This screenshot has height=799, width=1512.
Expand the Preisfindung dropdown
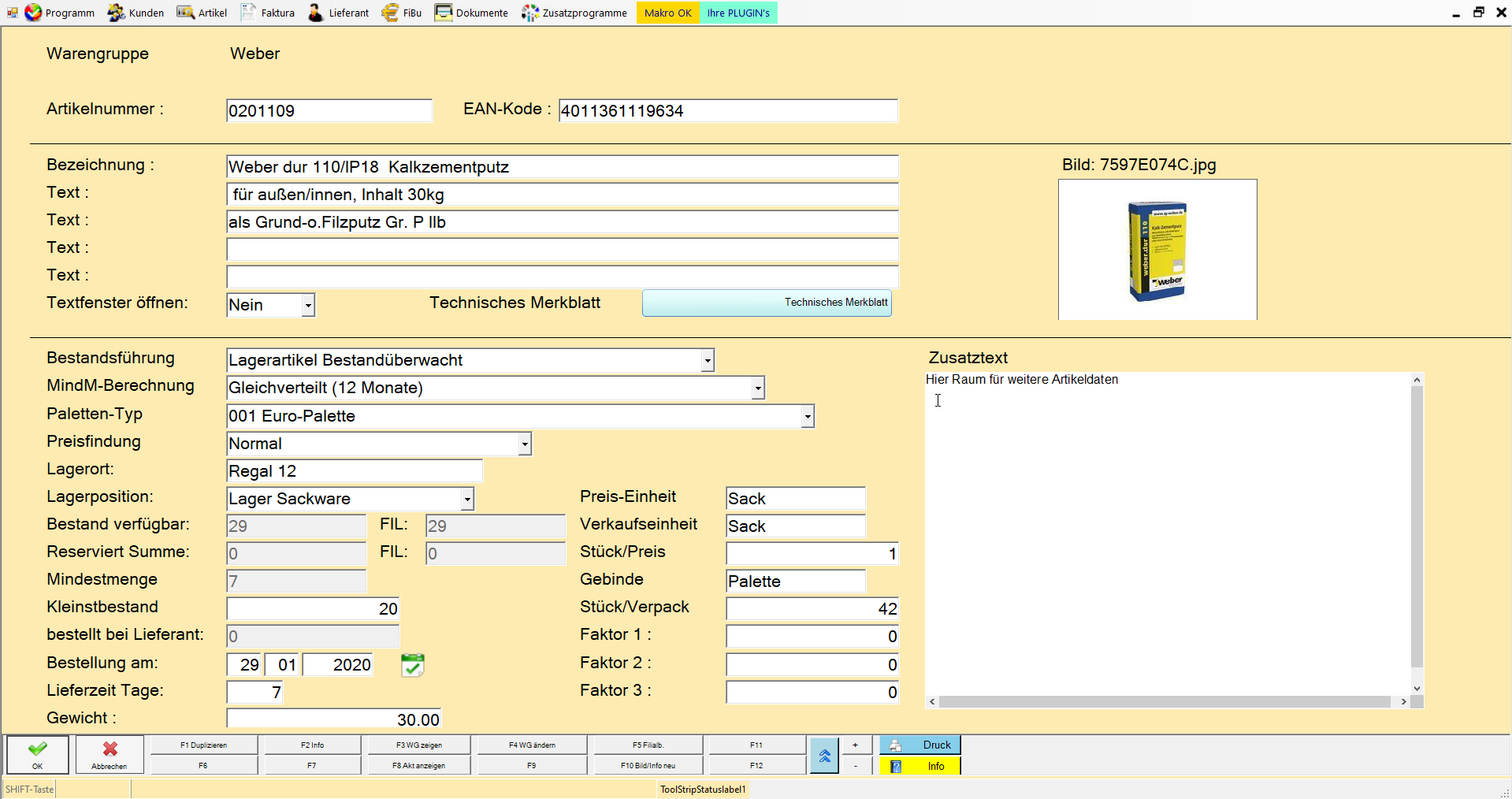524,444
